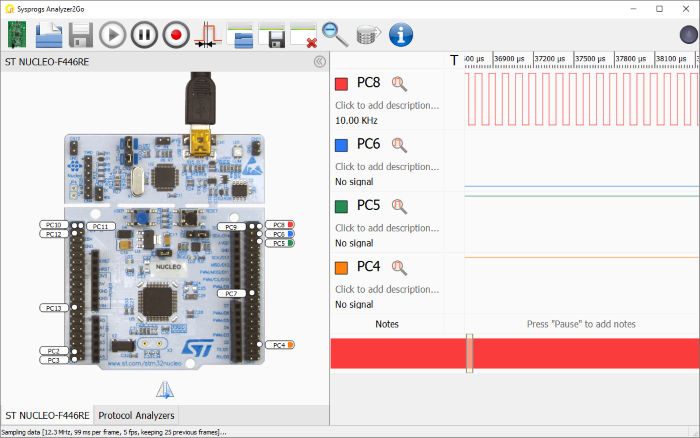The image size is (700, 438).
Task: Enable the PC2 pin on the board
Action: [54, 351]
